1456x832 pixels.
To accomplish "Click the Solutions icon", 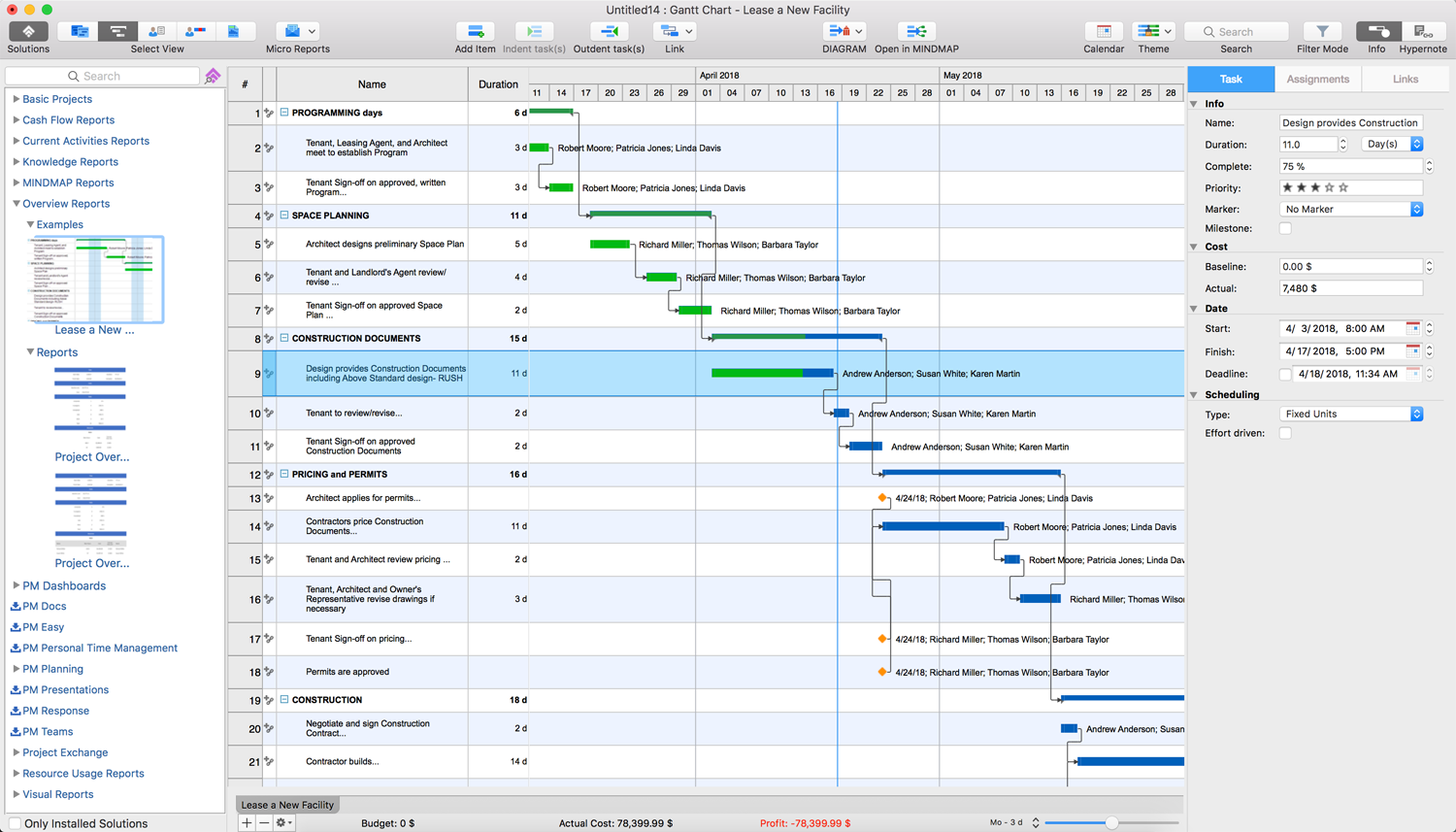I will tap(28, 32).
